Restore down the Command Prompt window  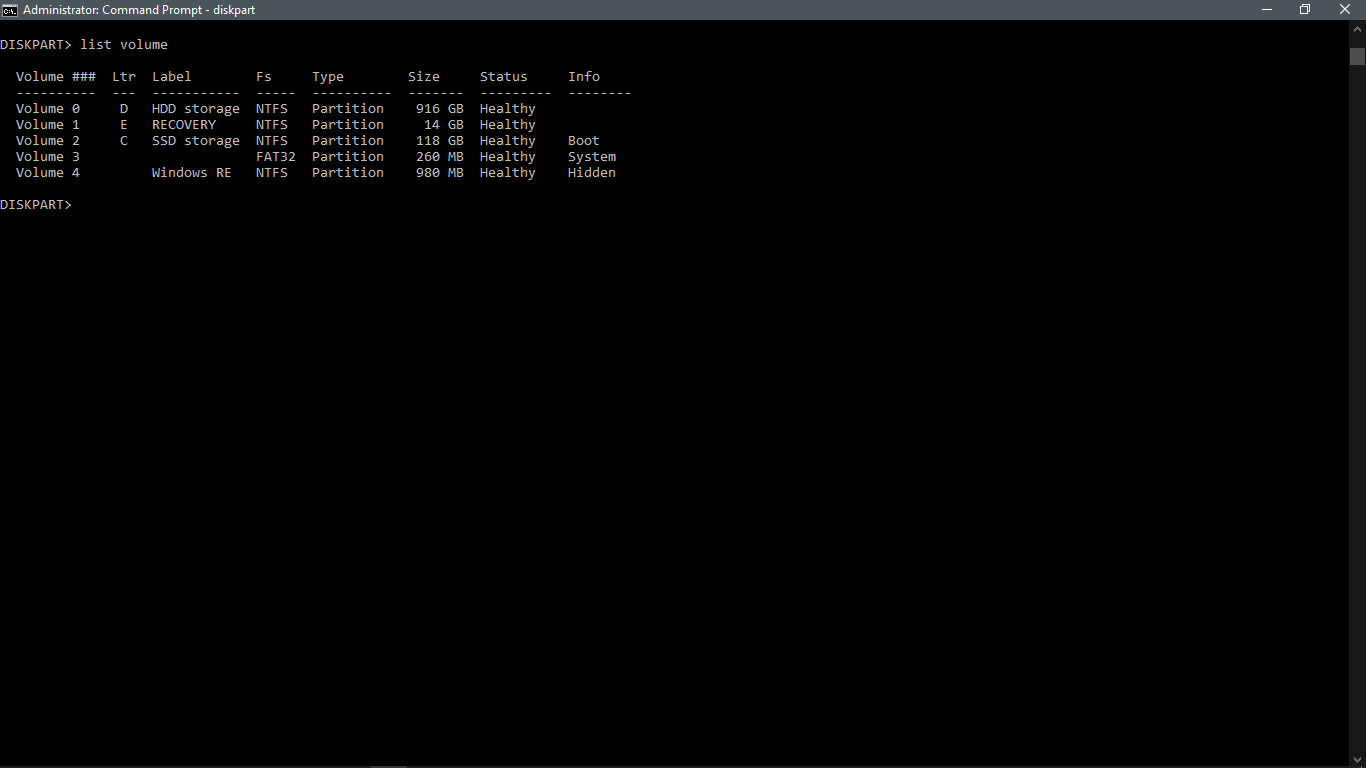click(1305, 9)
